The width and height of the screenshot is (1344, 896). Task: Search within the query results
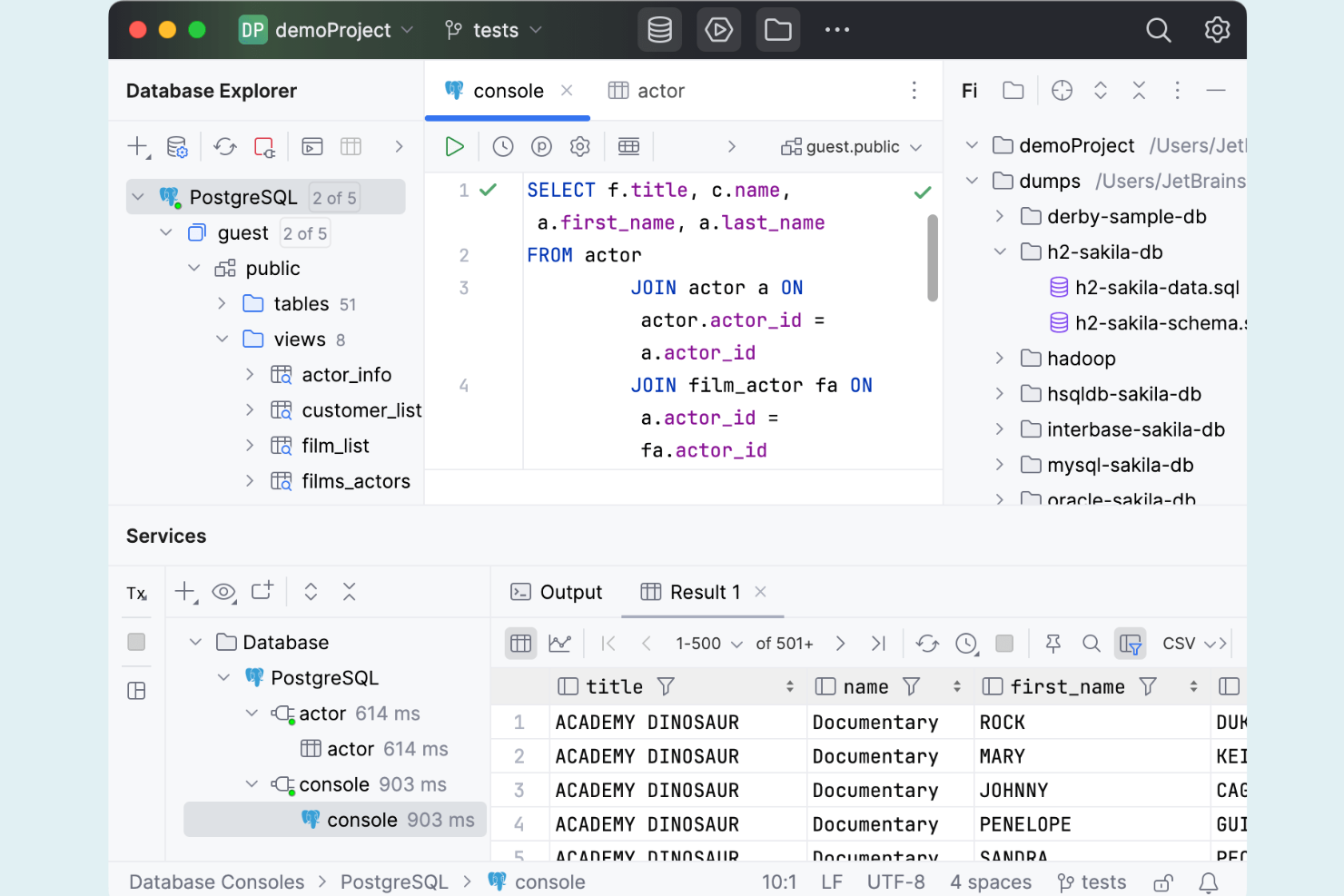(1091, 643)
